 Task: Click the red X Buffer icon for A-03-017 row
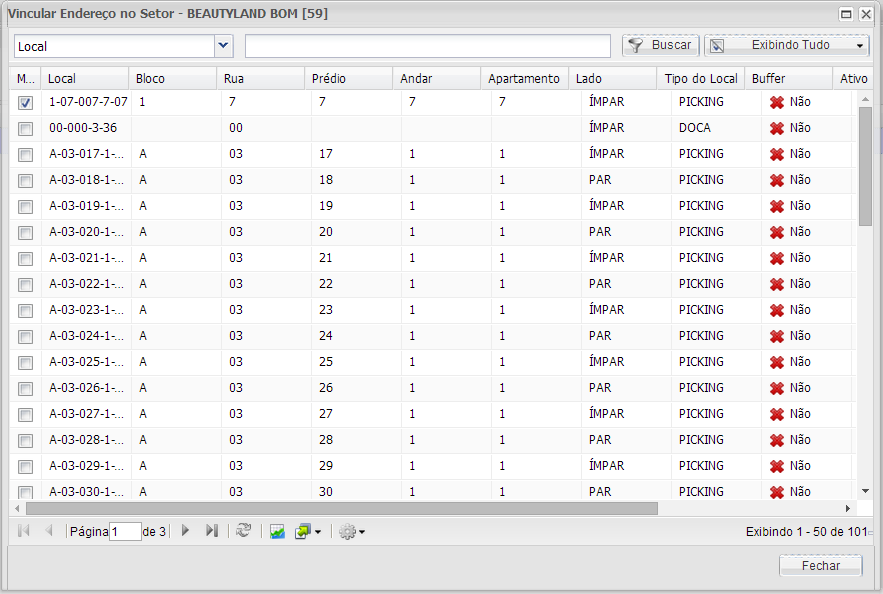click(x=777, y=154)
